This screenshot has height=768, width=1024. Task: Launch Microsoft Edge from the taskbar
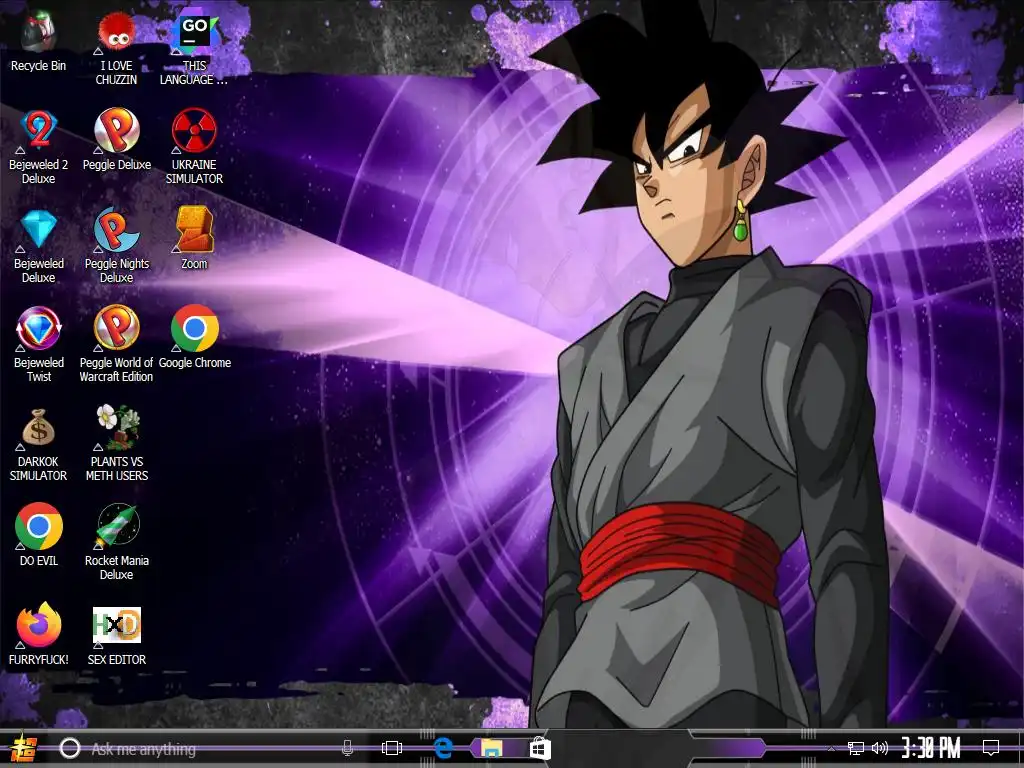442,748
